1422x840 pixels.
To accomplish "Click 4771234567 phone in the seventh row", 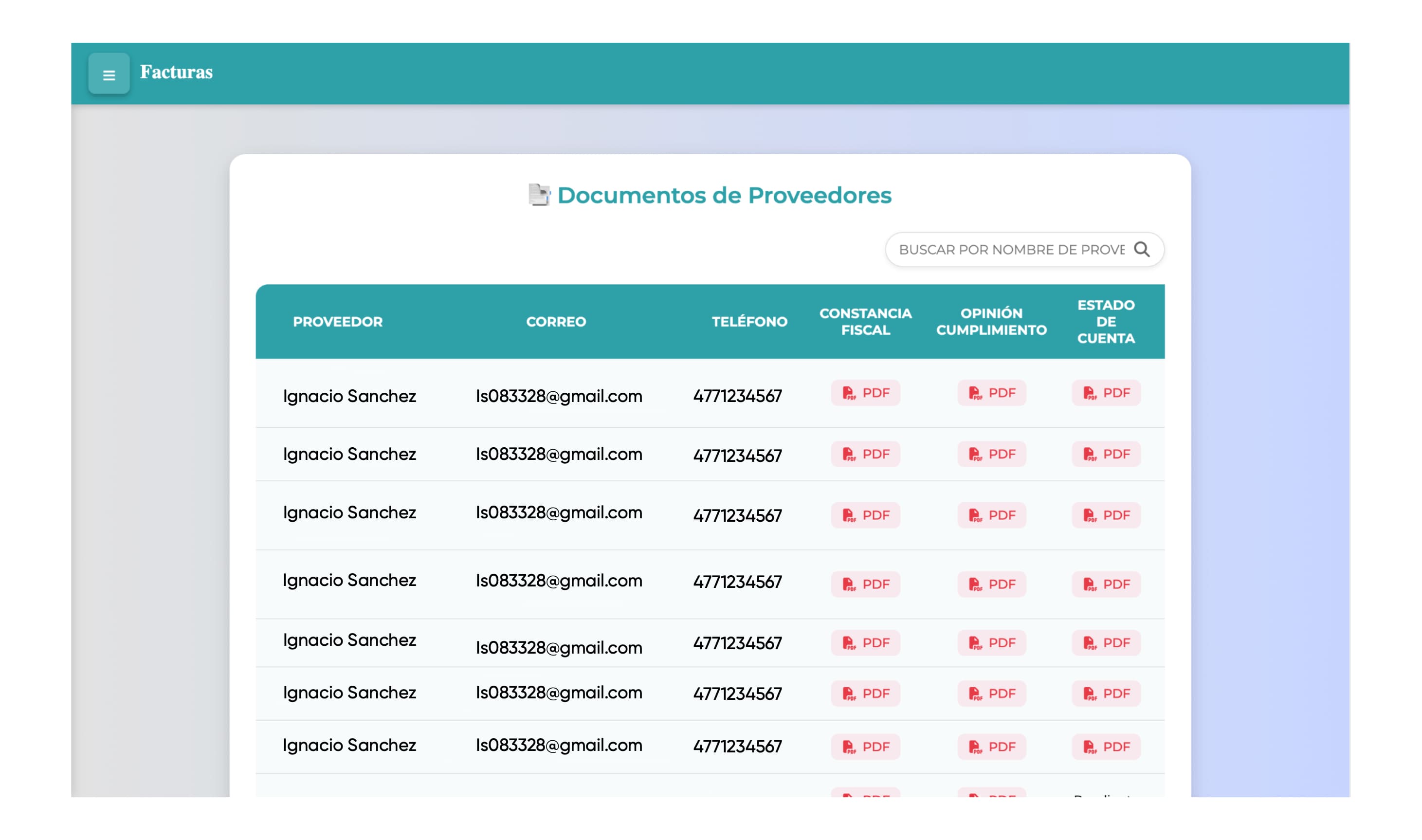I will click(738, 747).
